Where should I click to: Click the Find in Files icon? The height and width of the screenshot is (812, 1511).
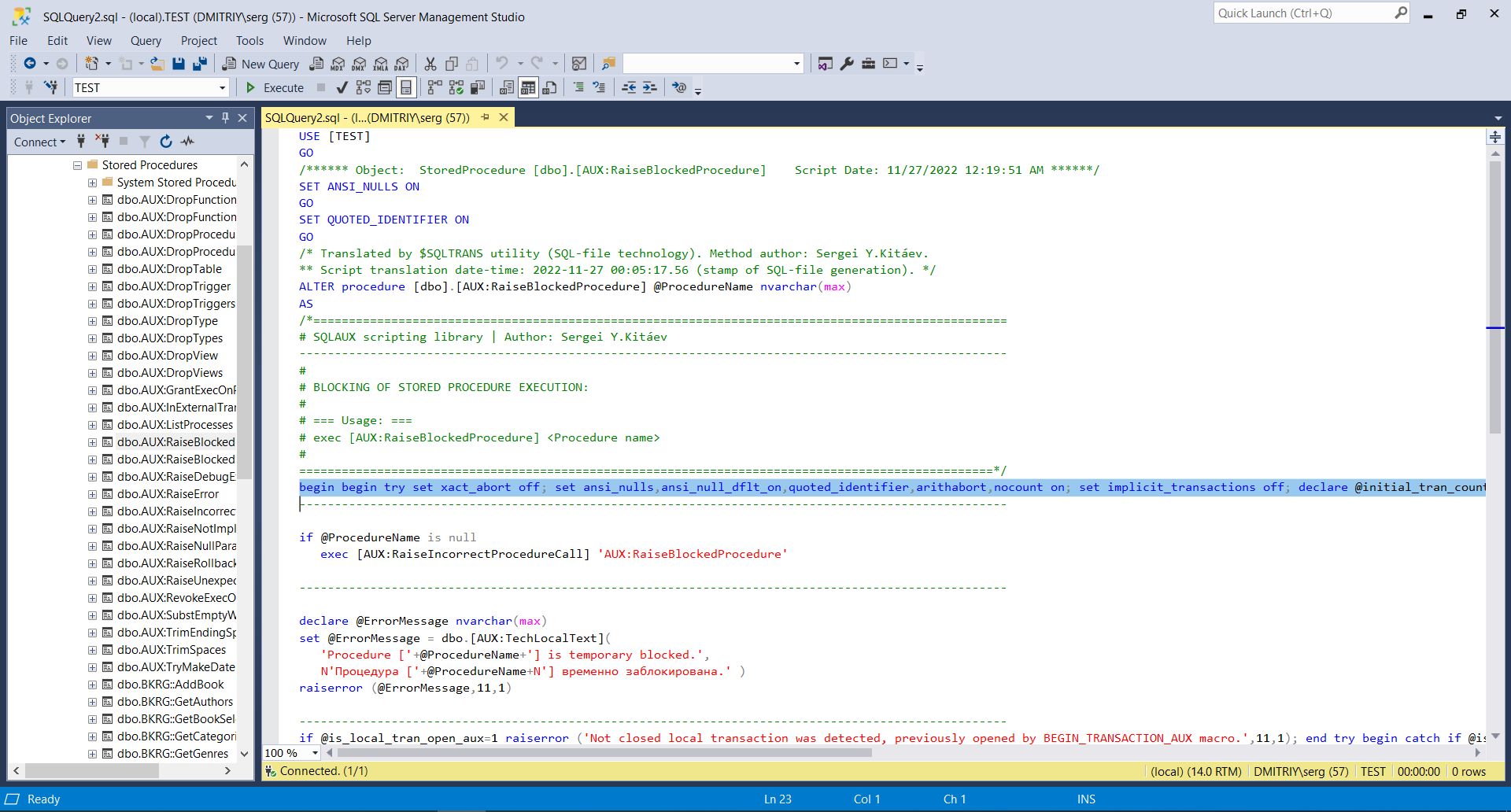point(608,64)
